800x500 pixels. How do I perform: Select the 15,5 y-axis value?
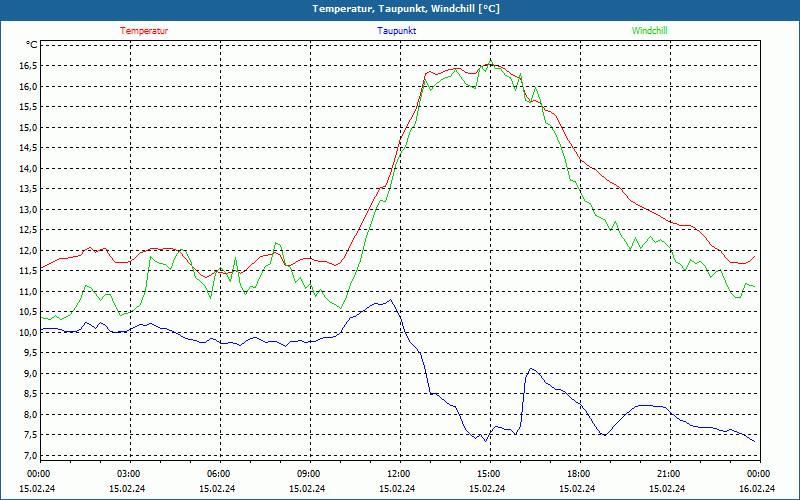[28, 107]
